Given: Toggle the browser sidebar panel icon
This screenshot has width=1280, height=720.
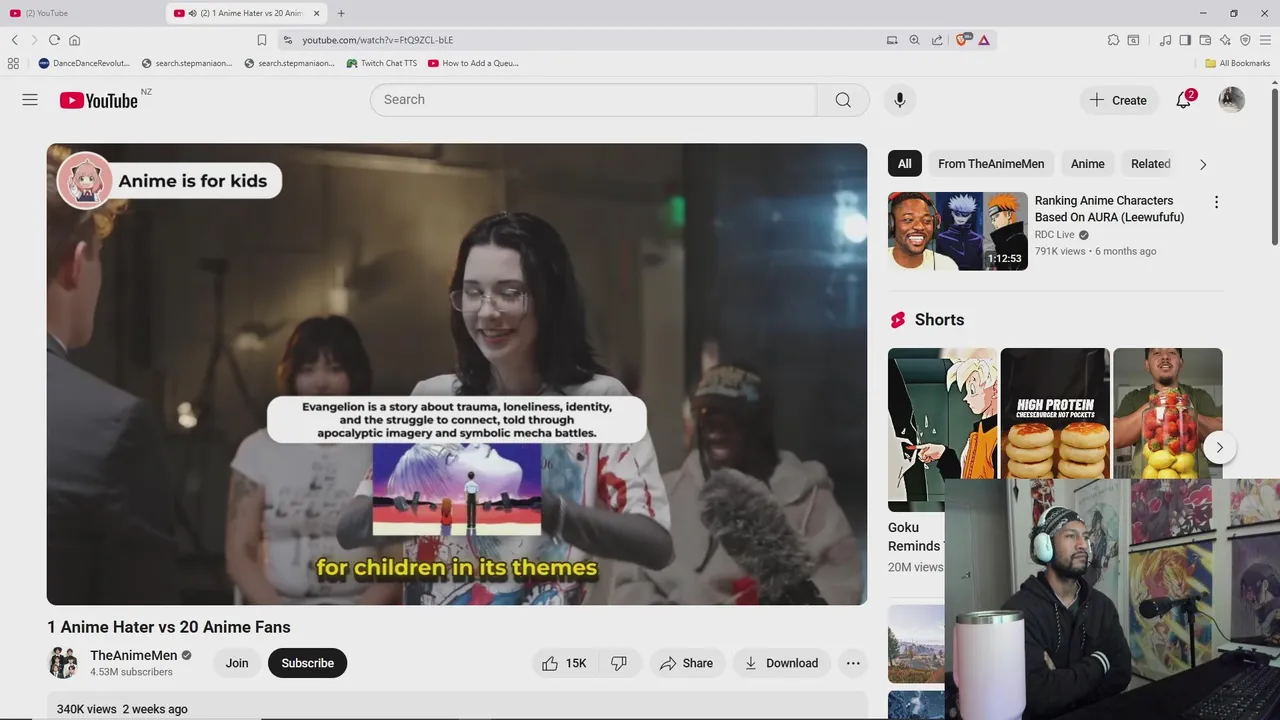Looking at the screenshot, I should [x=1185, y=40].
